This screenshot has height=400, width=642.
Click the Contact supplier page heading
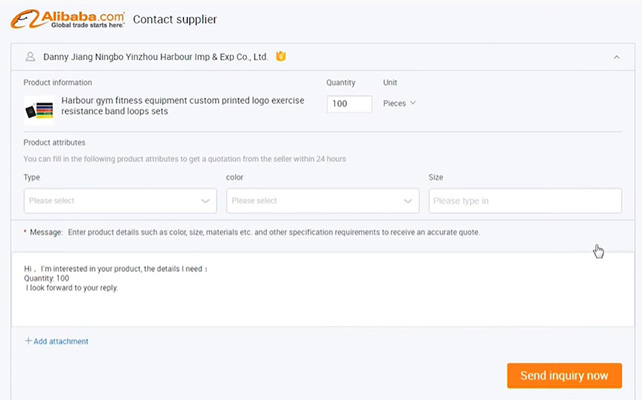(x=175, y=19)
